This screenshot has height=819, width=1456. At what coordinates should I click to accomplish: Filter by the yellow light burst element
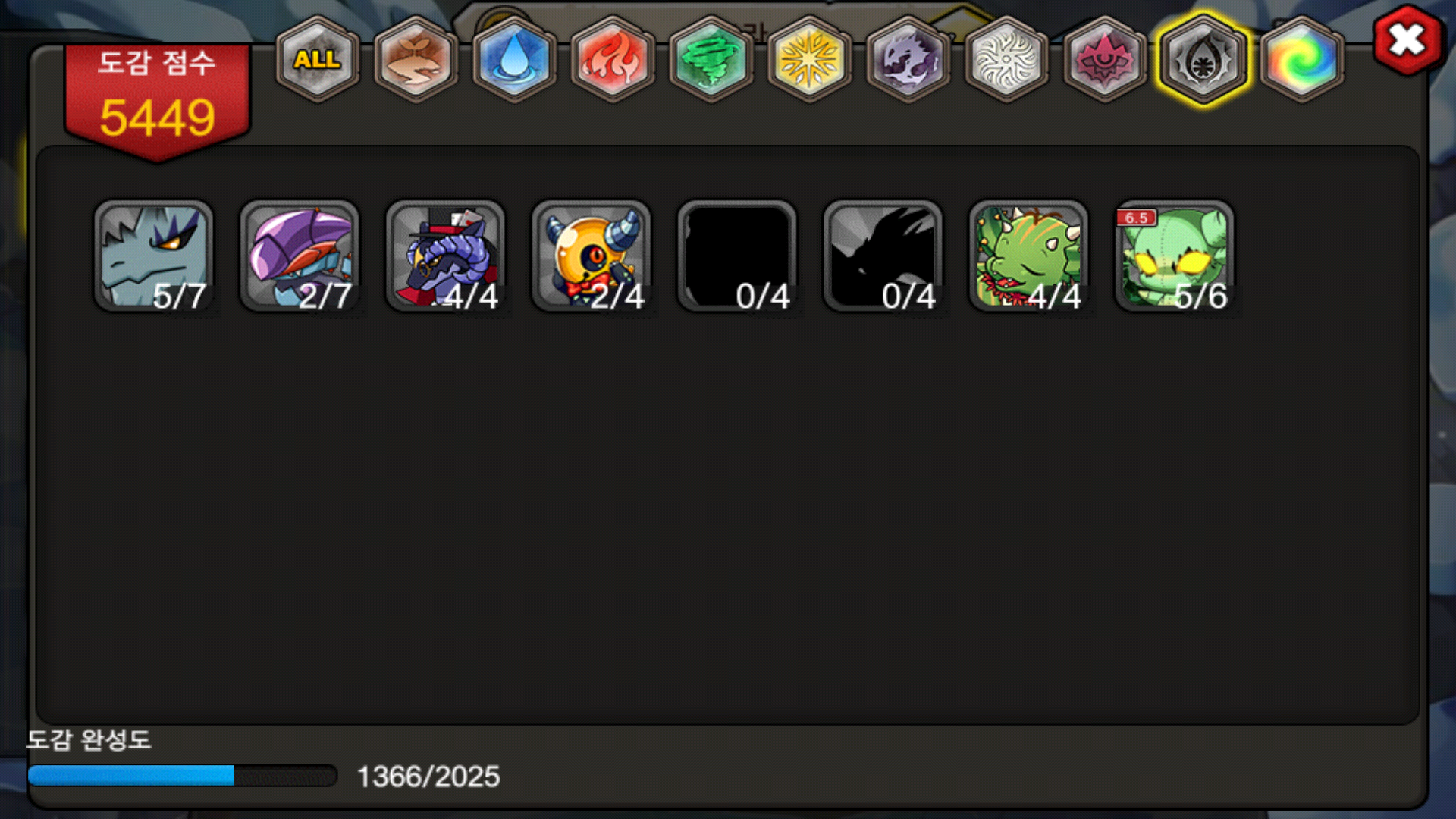tap(810, 59)
